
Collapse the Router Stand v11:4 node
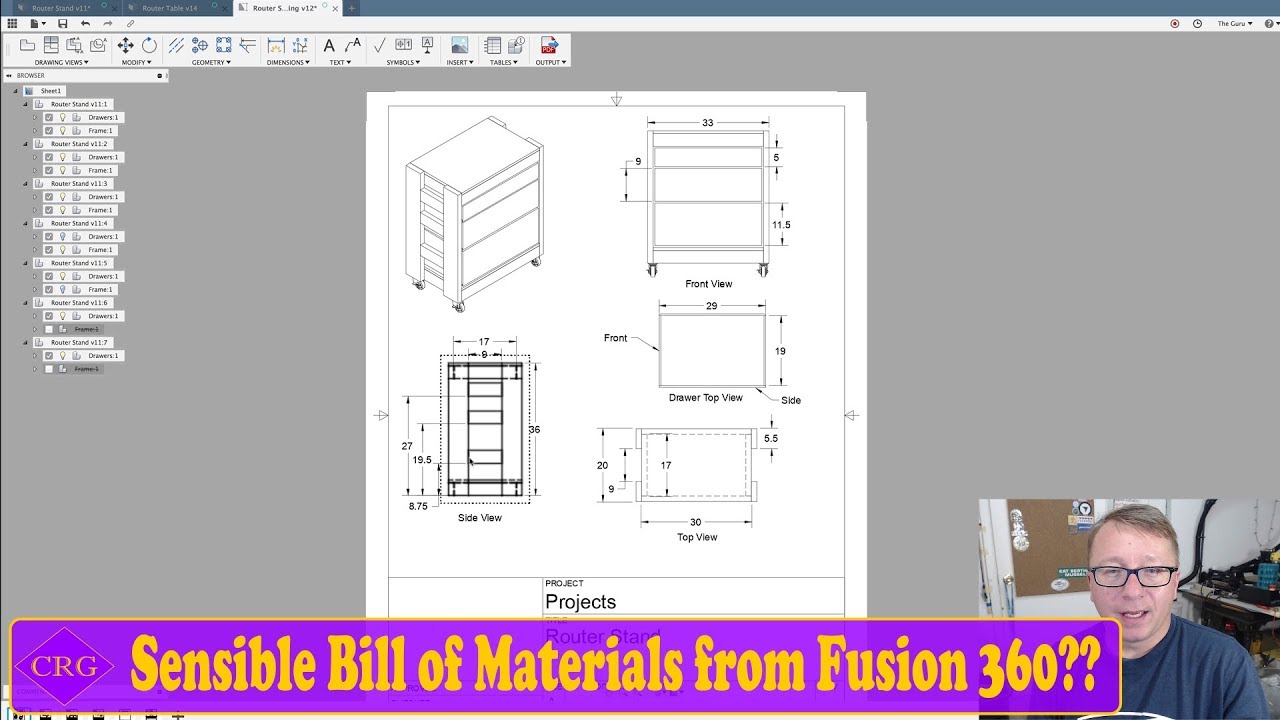(26, 223)
